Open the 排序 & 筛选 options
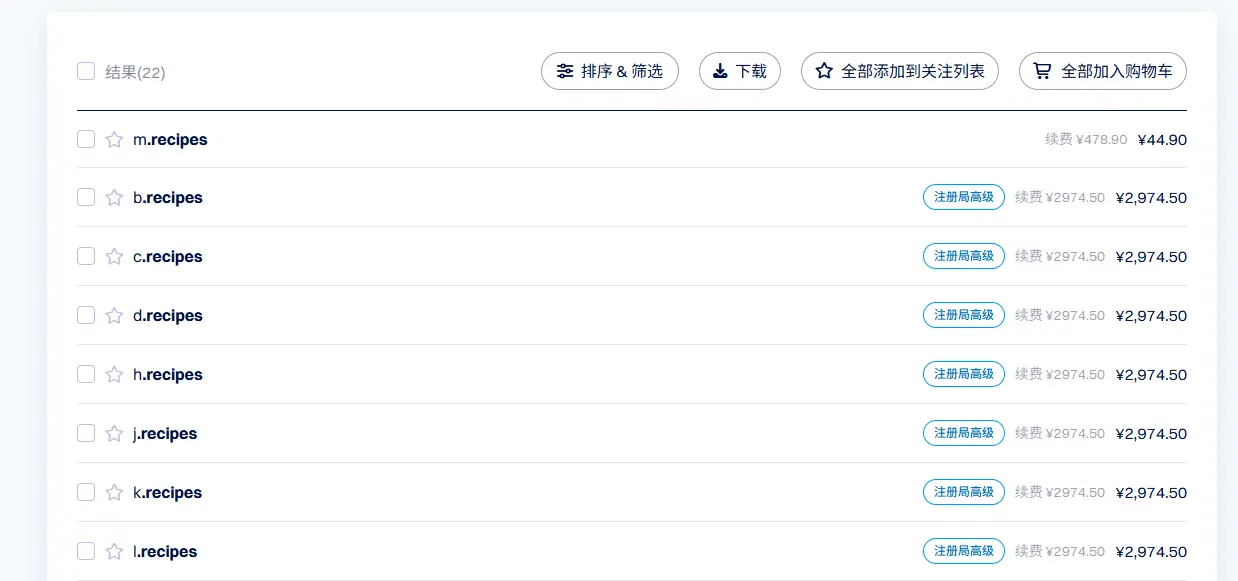 [610, 71]
